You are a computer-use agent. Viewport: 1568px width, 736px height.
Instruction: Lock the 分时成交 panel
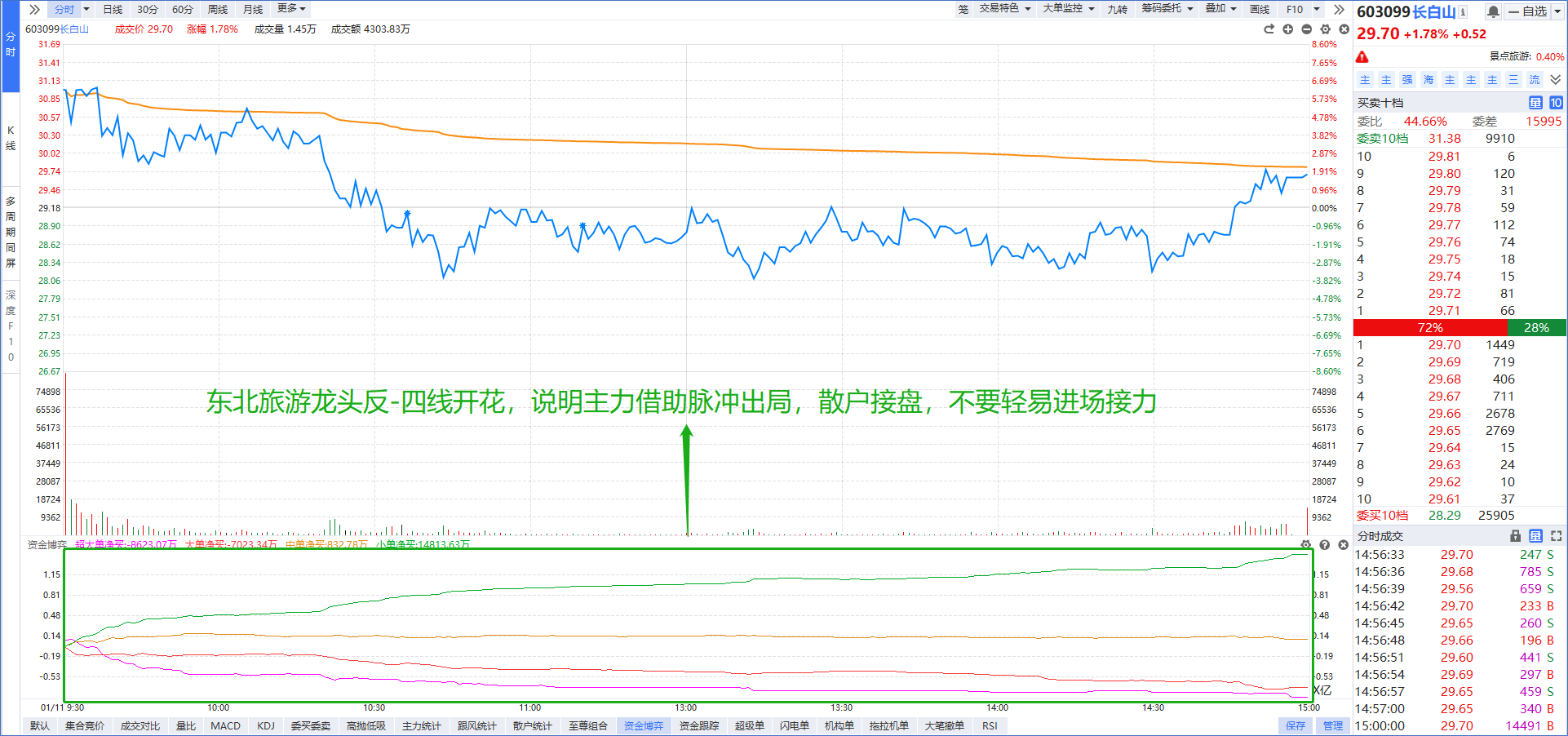pyautogui.click(x=1516, y=536)
